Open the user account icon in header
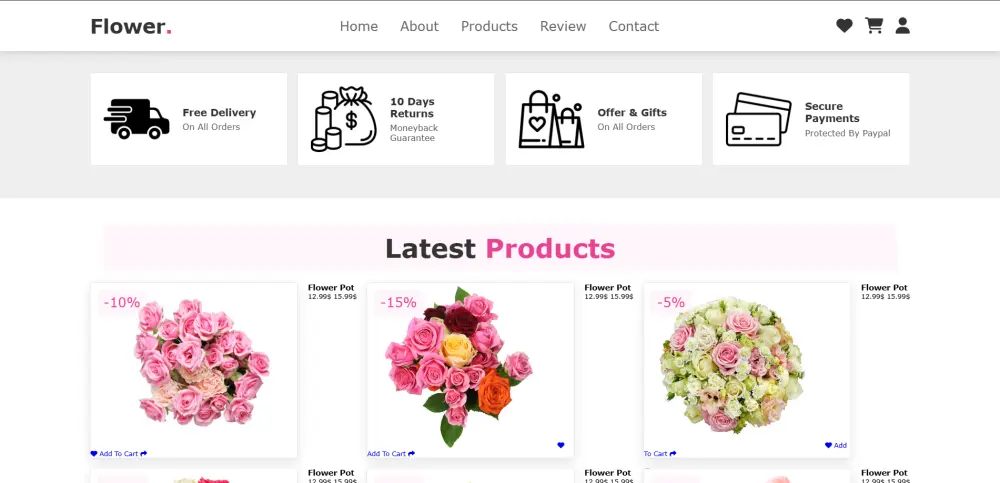 pyautogui.click(x=902, y=26)
